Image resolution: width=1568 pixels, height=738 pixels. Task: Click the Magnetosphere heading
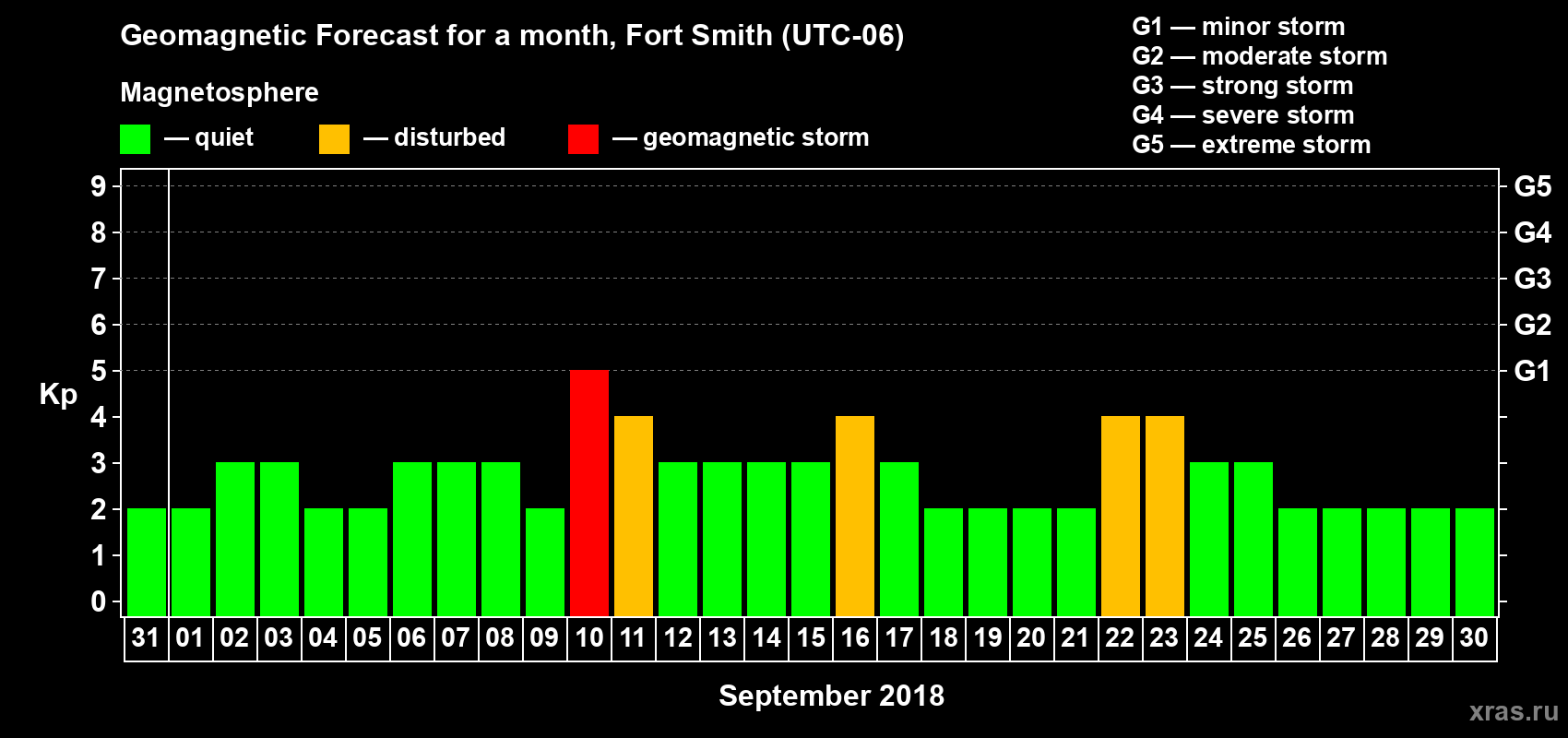[x=220, y=92]
